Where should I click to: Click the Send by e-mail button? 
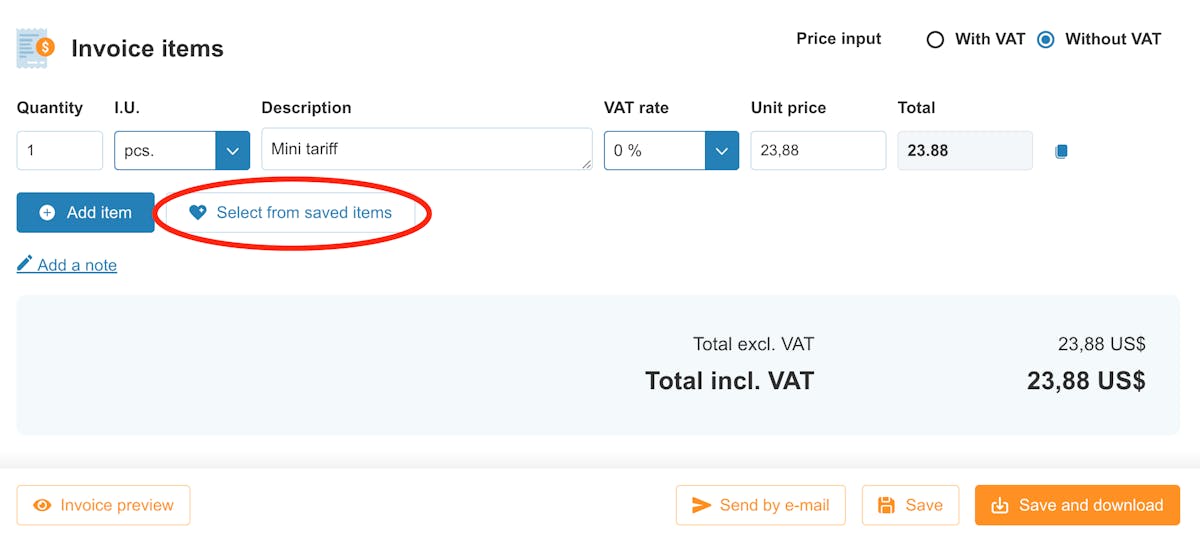760,506
